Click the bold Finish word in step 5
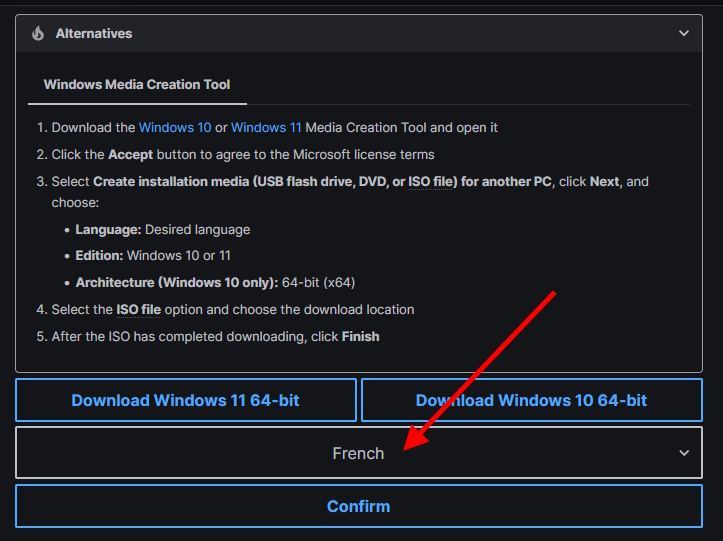Image resolution: width=723 pixels, height=541 pixels. pos(360,337)
